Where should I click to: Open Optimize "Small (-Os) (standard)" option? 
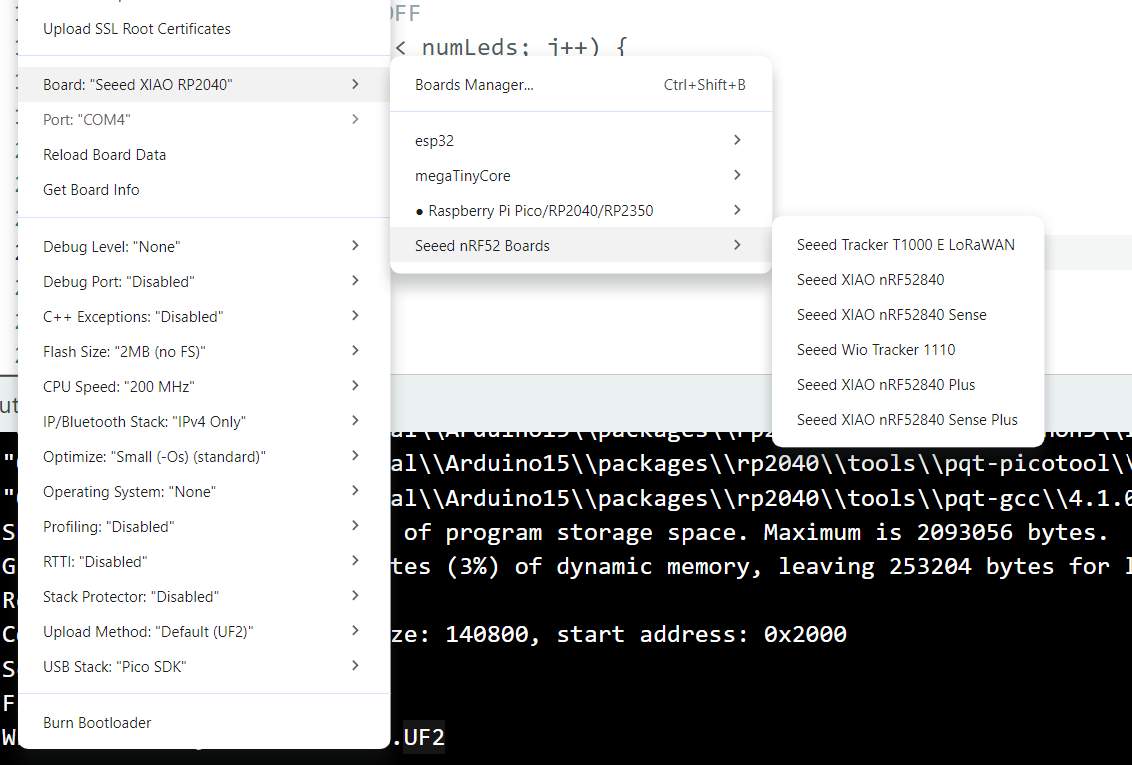tap(204, 456)
